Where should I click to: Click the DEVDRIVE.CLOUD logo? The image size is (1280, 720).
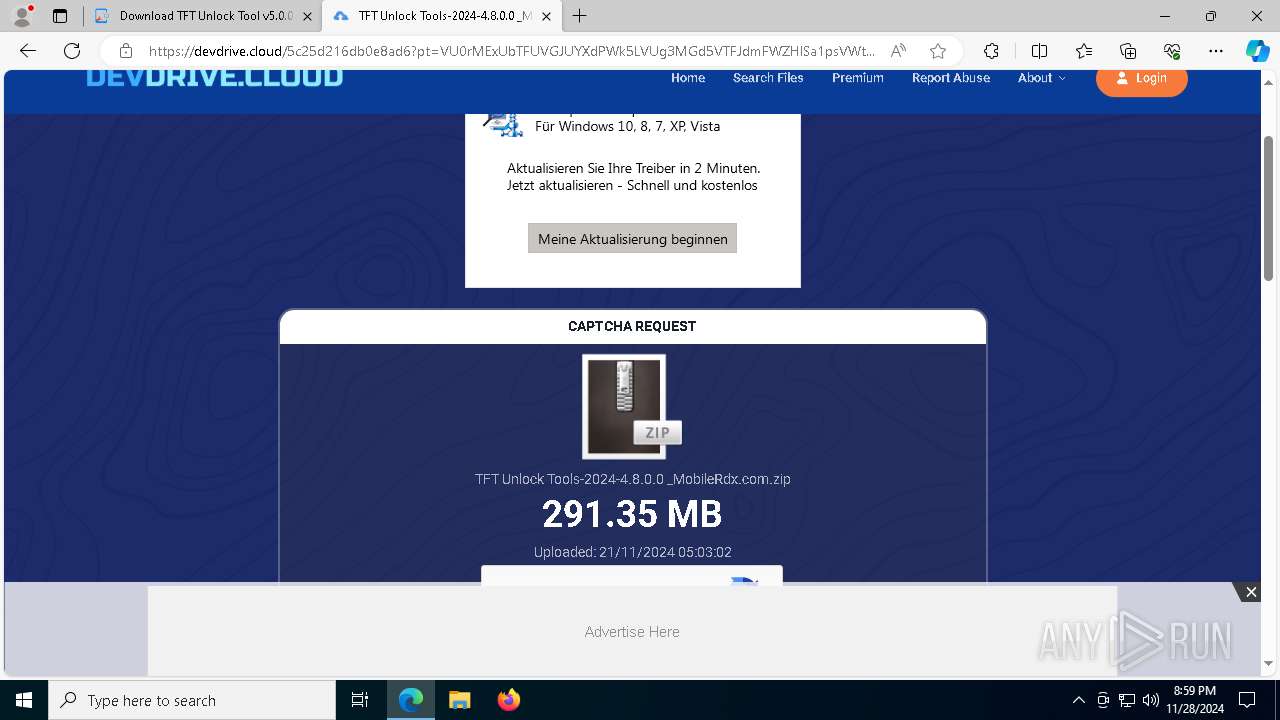(x=214, y=78)
